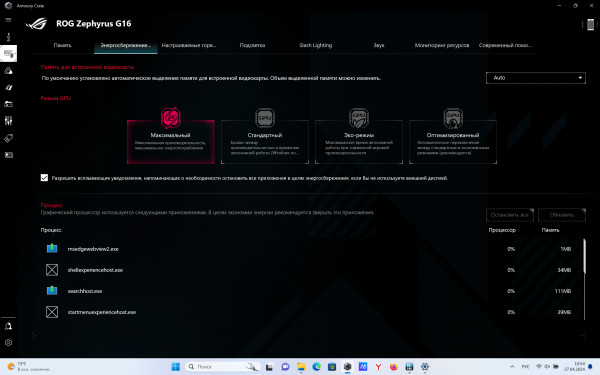Open Aura Sync in the sidebar

(x=8, y=71)
